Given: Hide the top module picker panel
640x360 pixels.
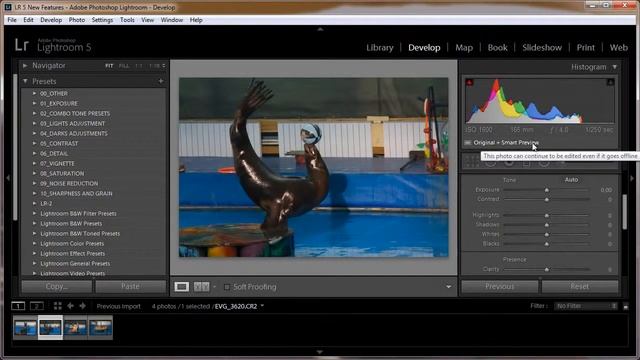Looking at the screenshot, I should pyautogui.click(x=320, y=29).
